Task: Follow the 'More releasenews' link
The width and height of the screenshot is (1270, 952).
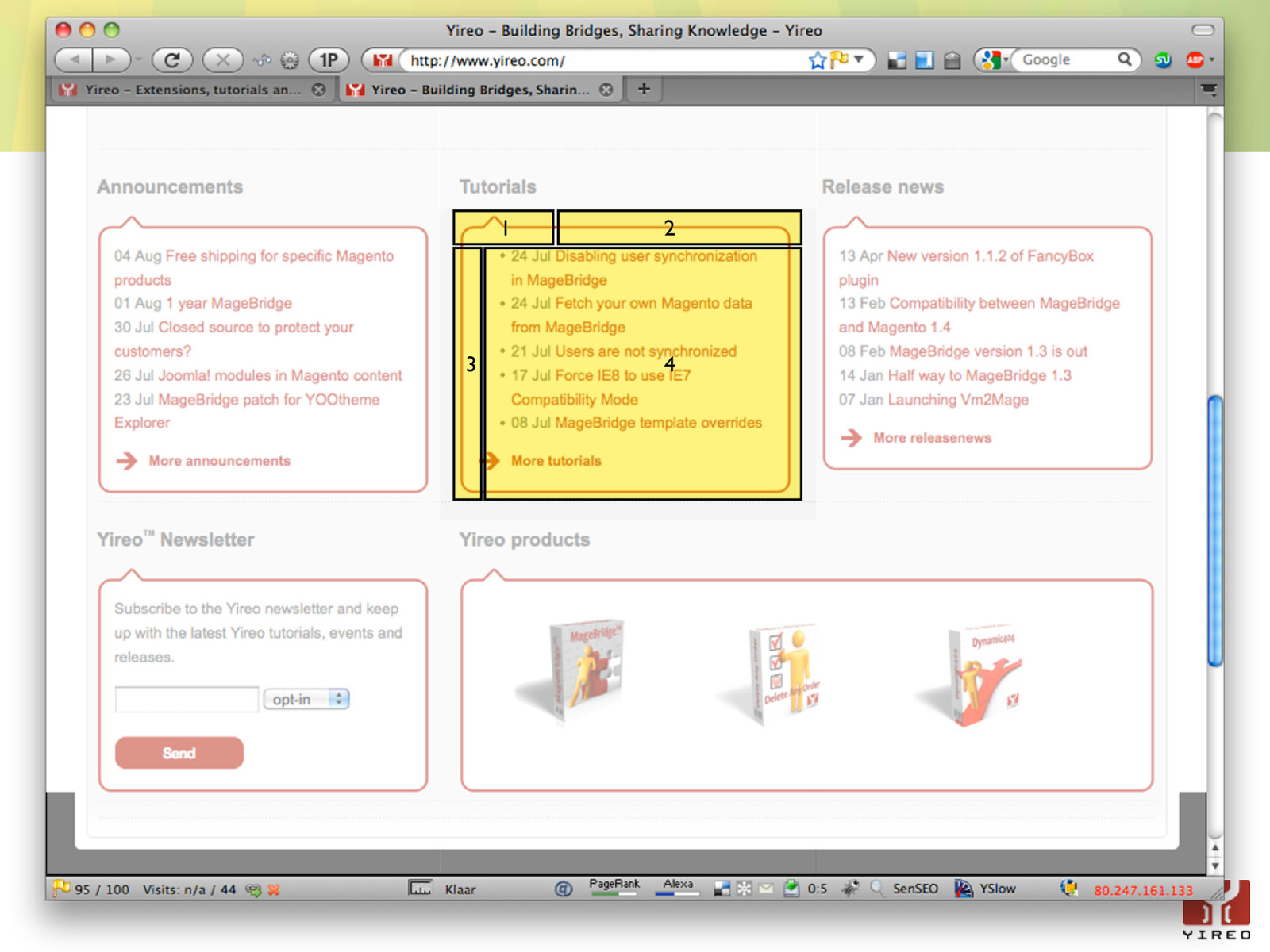Action: (932, 438)
